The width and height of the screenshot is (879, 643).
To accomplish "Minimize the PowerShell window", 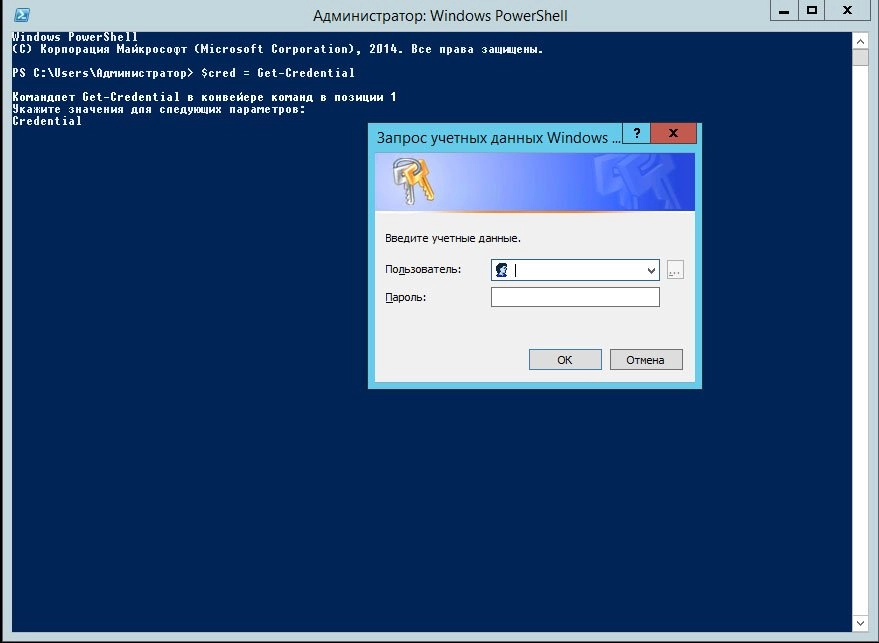I will pos(783,11).
